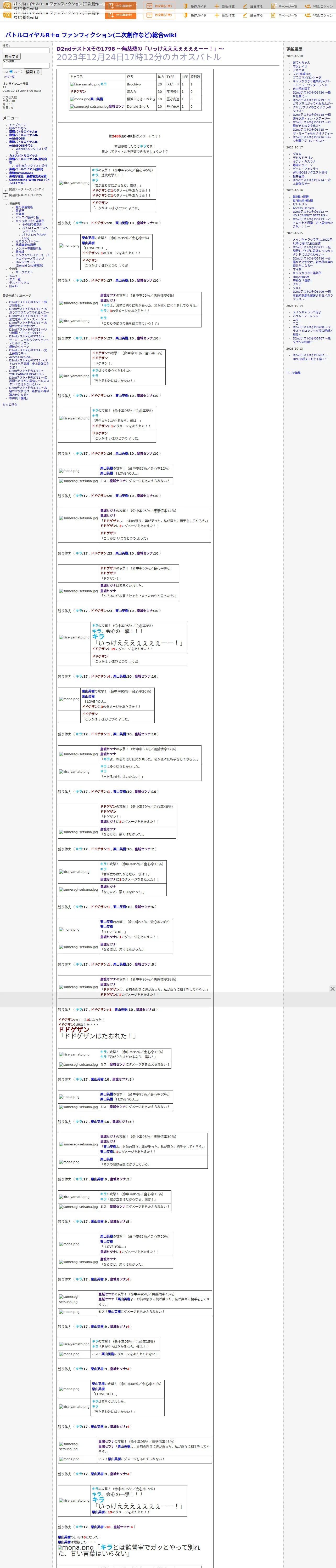Image resolution: width=336 pixels, height=1568 pixels.
Task: Close the ad banner with the X button
Action: [332, 989]
